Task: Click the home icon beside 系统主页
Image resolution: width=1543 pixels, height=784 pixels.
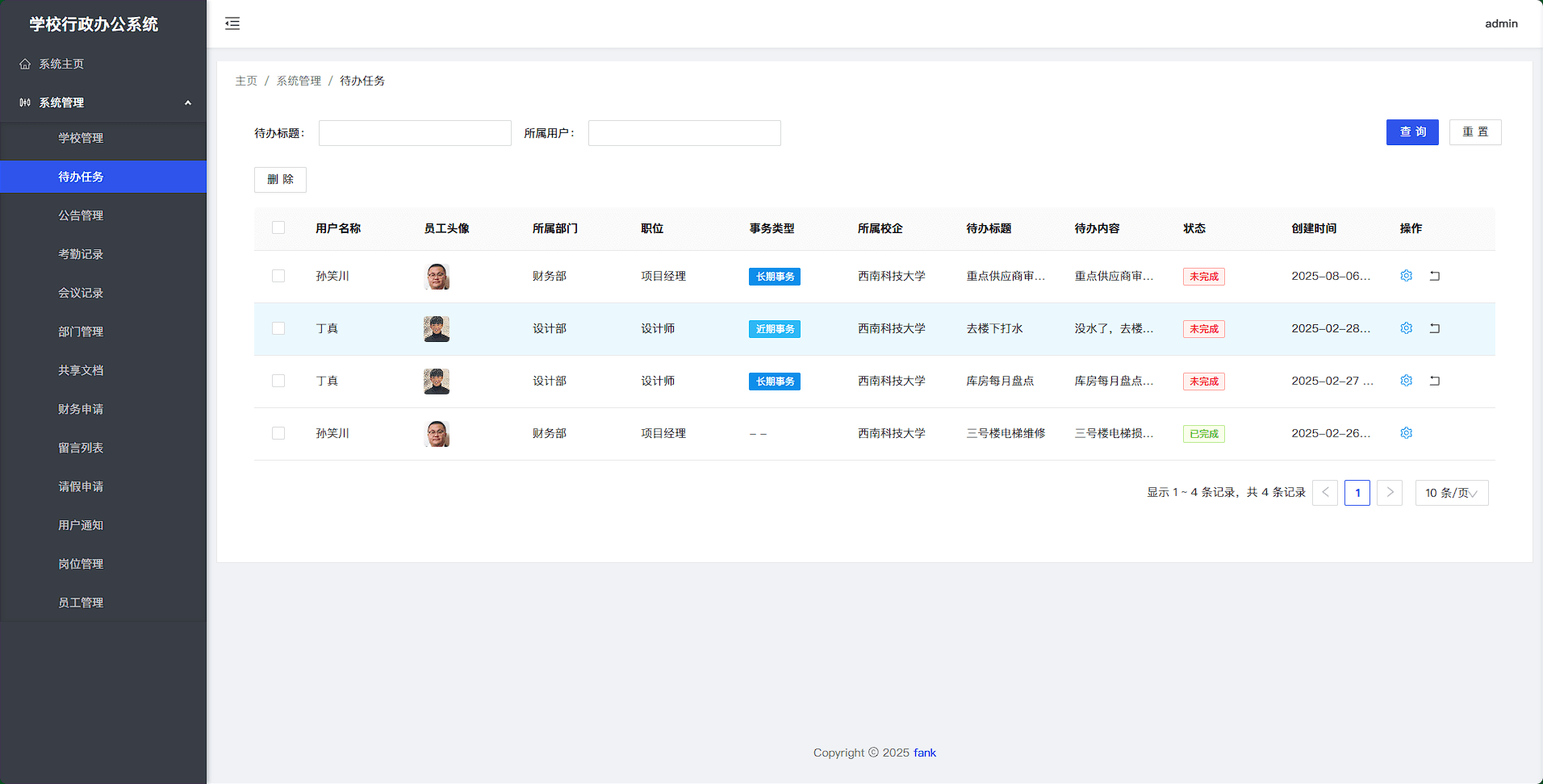Action: click(x=25, y=64)
